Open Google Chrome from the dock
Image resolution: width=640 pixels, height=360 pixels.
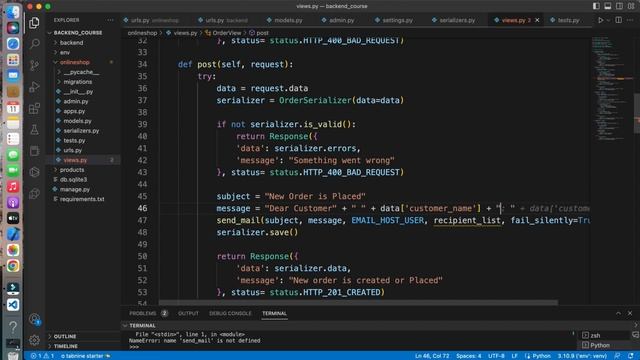(13, 266)
